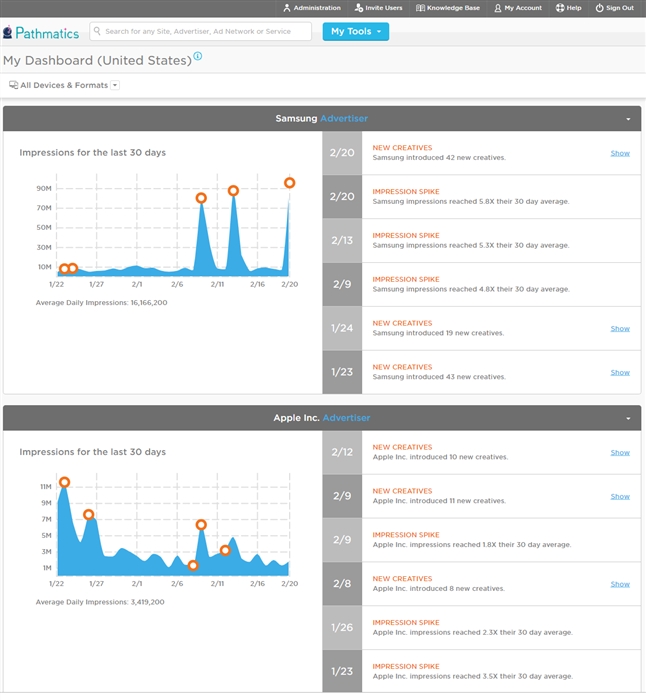Click the Sign Out power icon
646x700 pixels.
coord(599,8)
